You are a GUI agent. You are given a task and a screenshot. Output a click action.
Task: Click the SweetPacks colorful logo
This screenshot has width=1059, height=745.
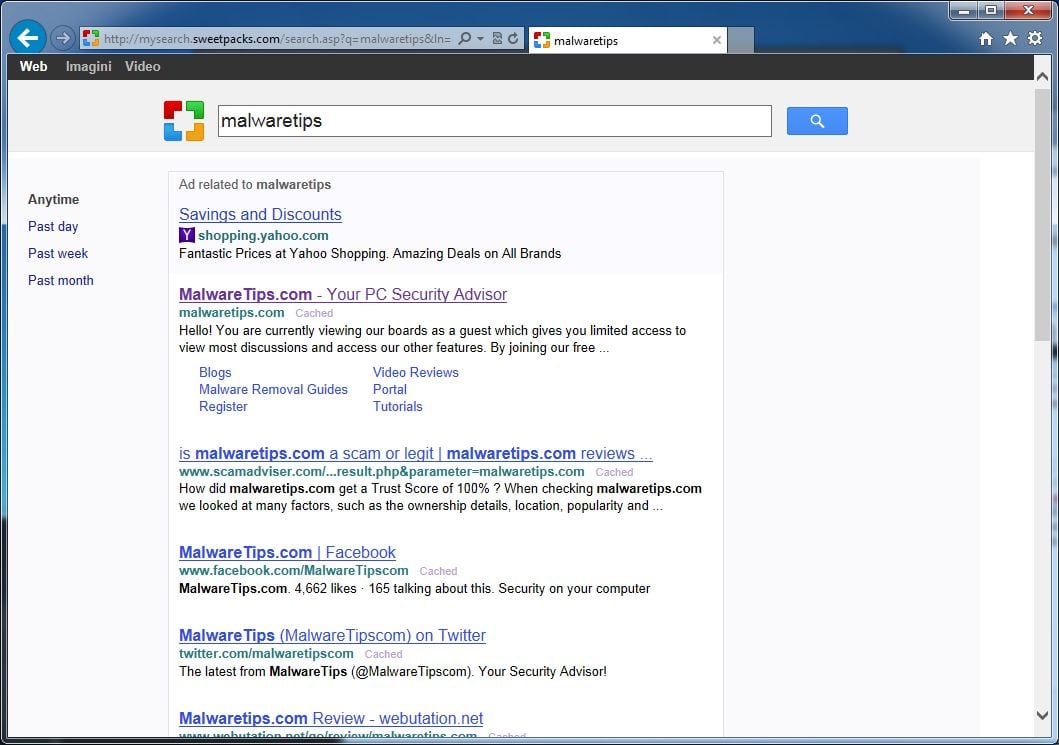184,121
